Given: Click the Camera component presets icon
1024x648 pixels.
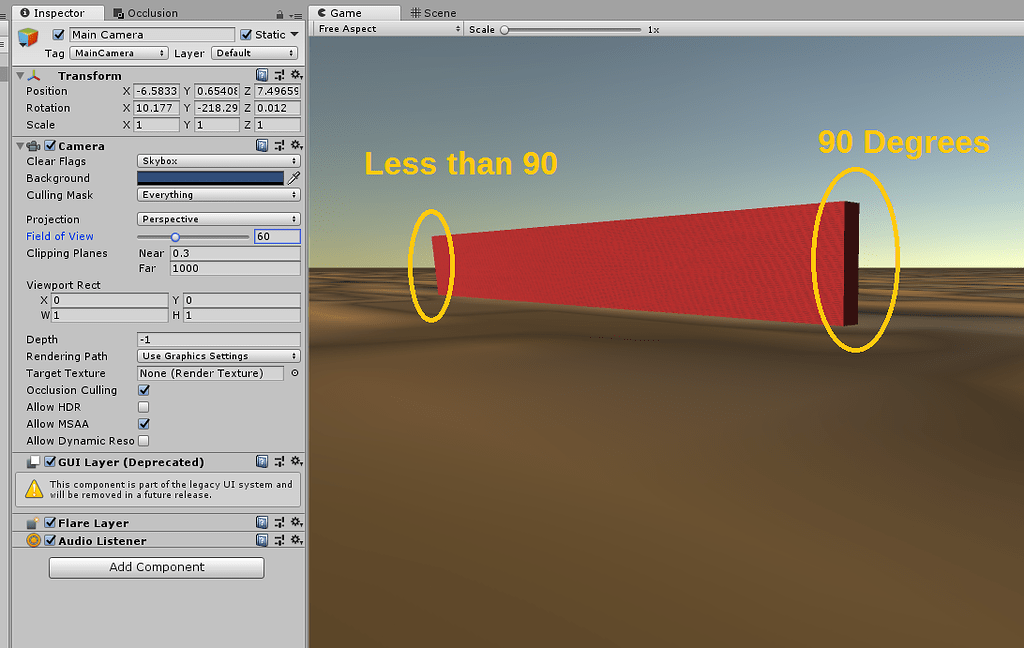Looking at the screenshot, I should 278,145.
